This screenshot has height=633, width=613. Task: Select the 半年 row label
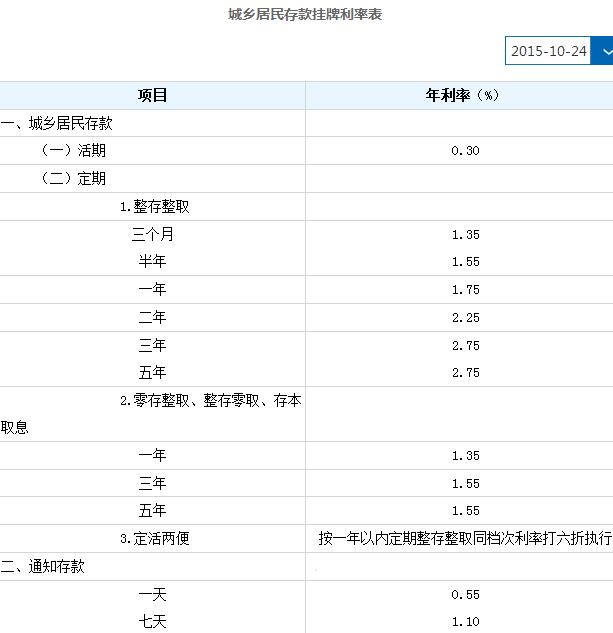pyautogui.click(x=152, y=262)
